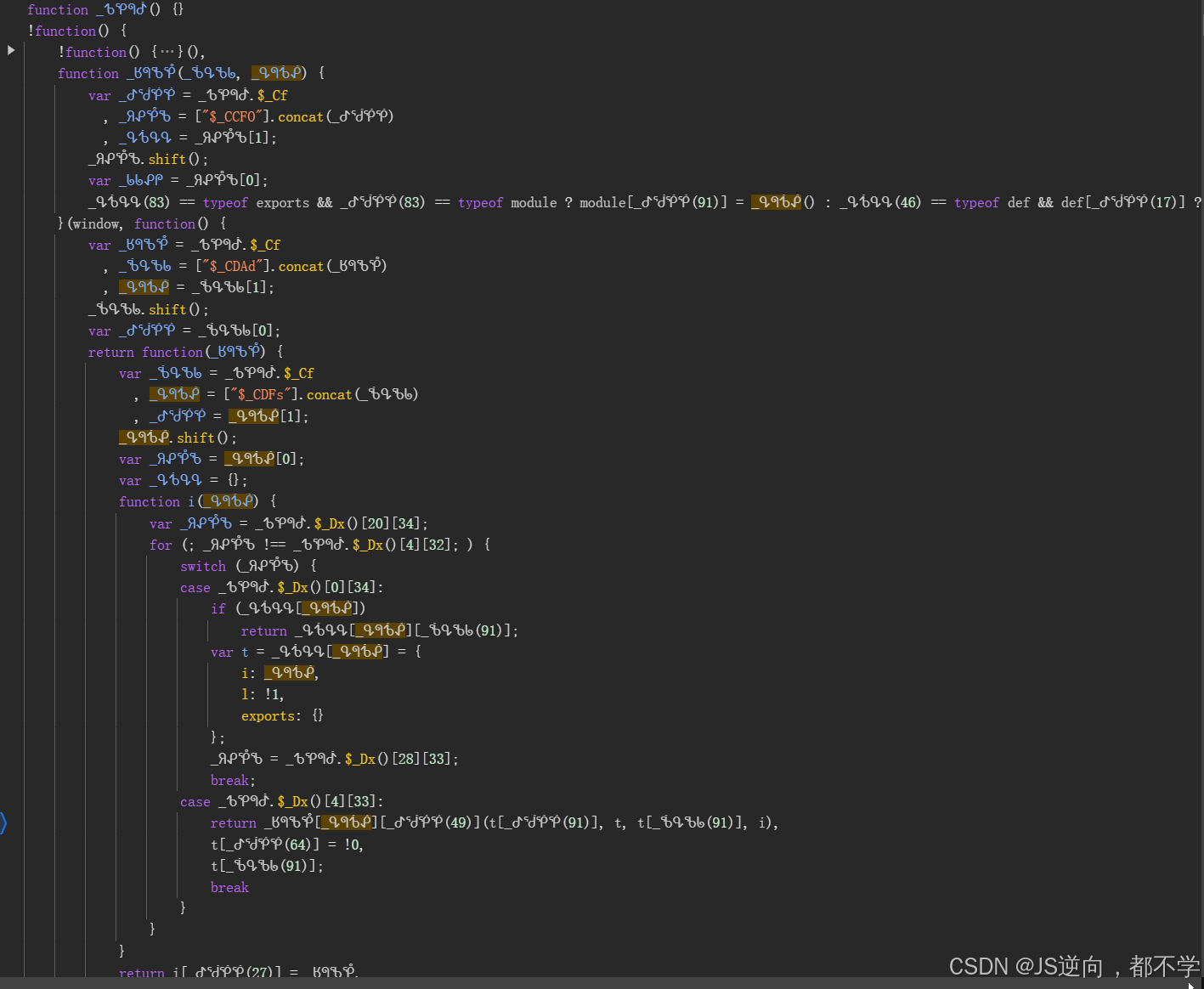Click the "(64)" call argument
Image resolution: width=1204 pixels, height=989 pixels.
tap(298, 845)
